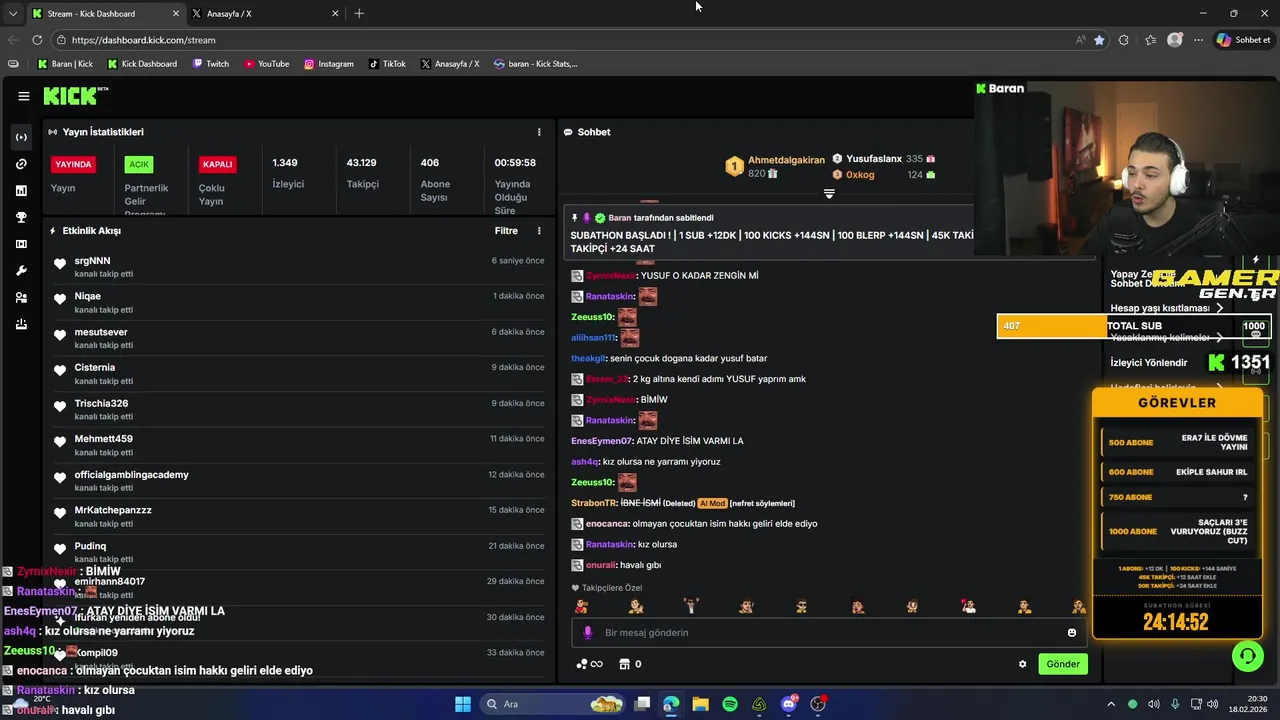Open the Filtre dropdown in Etkinlik Akışı
Viewport: 1280px width, 720px height.
click(506, 231)
